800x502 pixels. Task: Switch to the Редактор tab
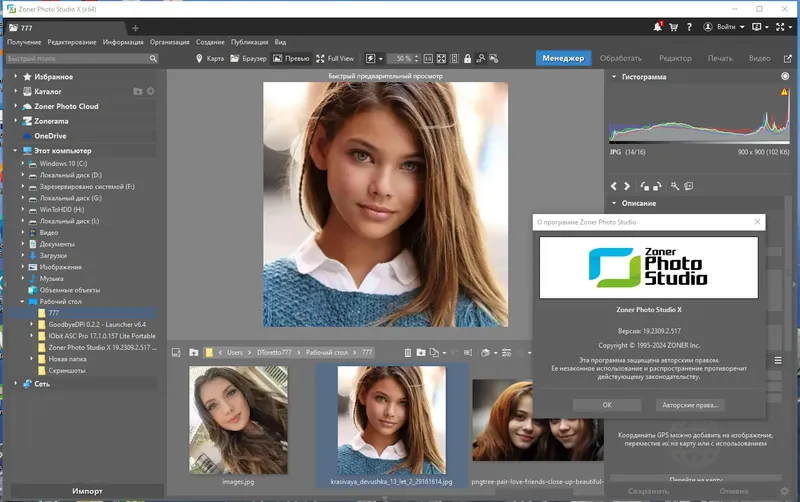click(x=675, y=58)
